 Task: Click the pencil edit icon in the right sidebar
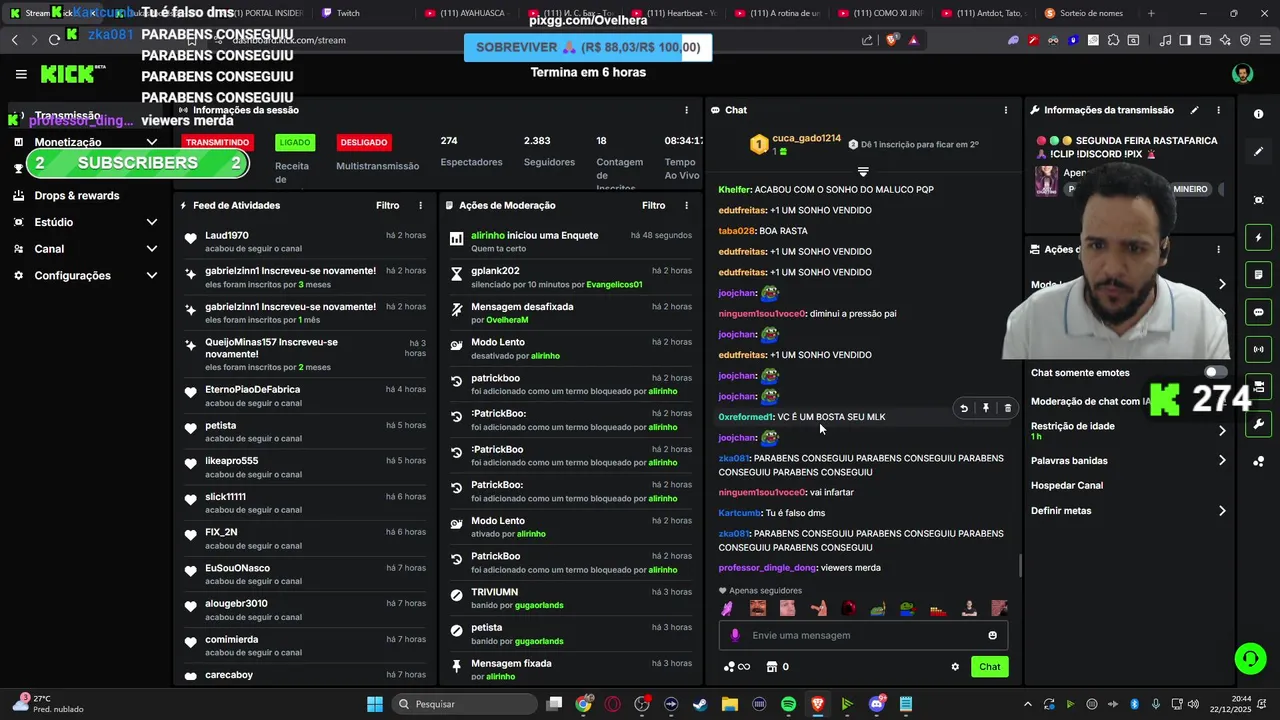[x=1258, y=152]
